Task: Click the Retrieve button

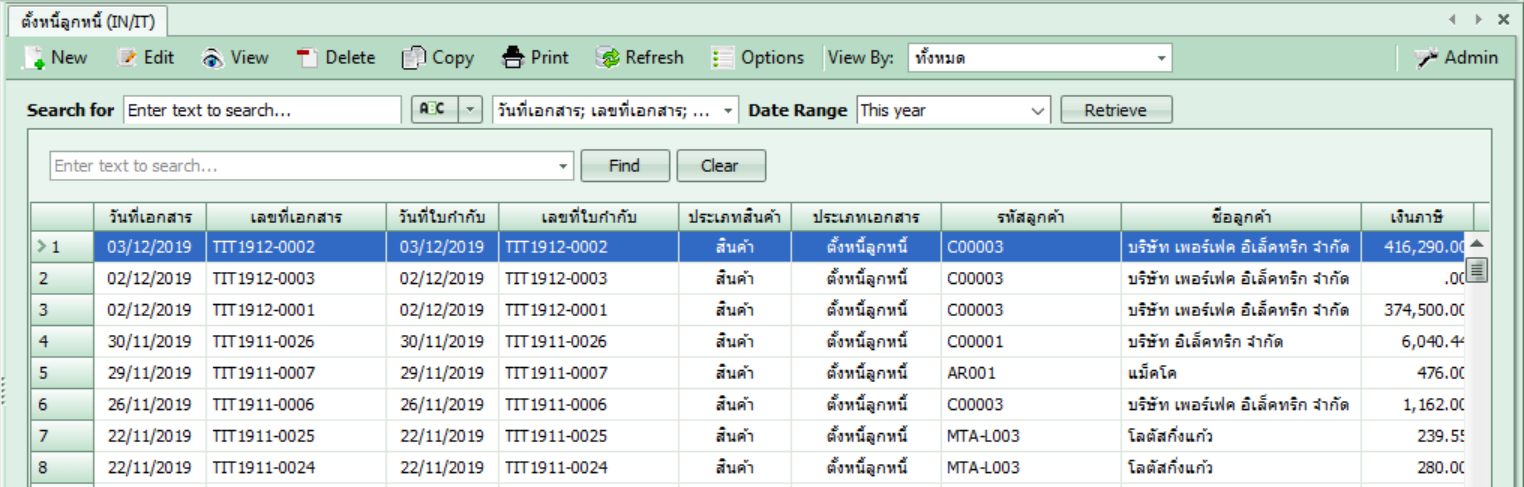Action: (1115, 110)
